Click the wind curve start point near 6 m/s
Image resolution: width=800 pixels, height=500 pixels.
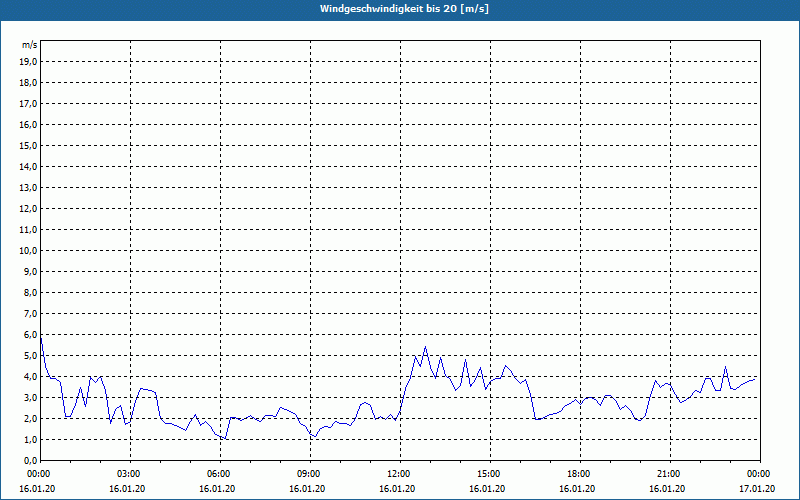click(x=41, y=338)
